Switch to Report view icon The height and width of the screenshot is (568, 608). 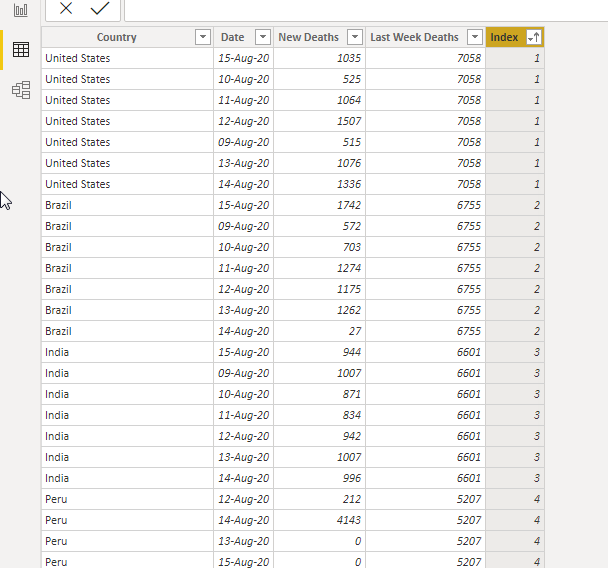(21, 10)
